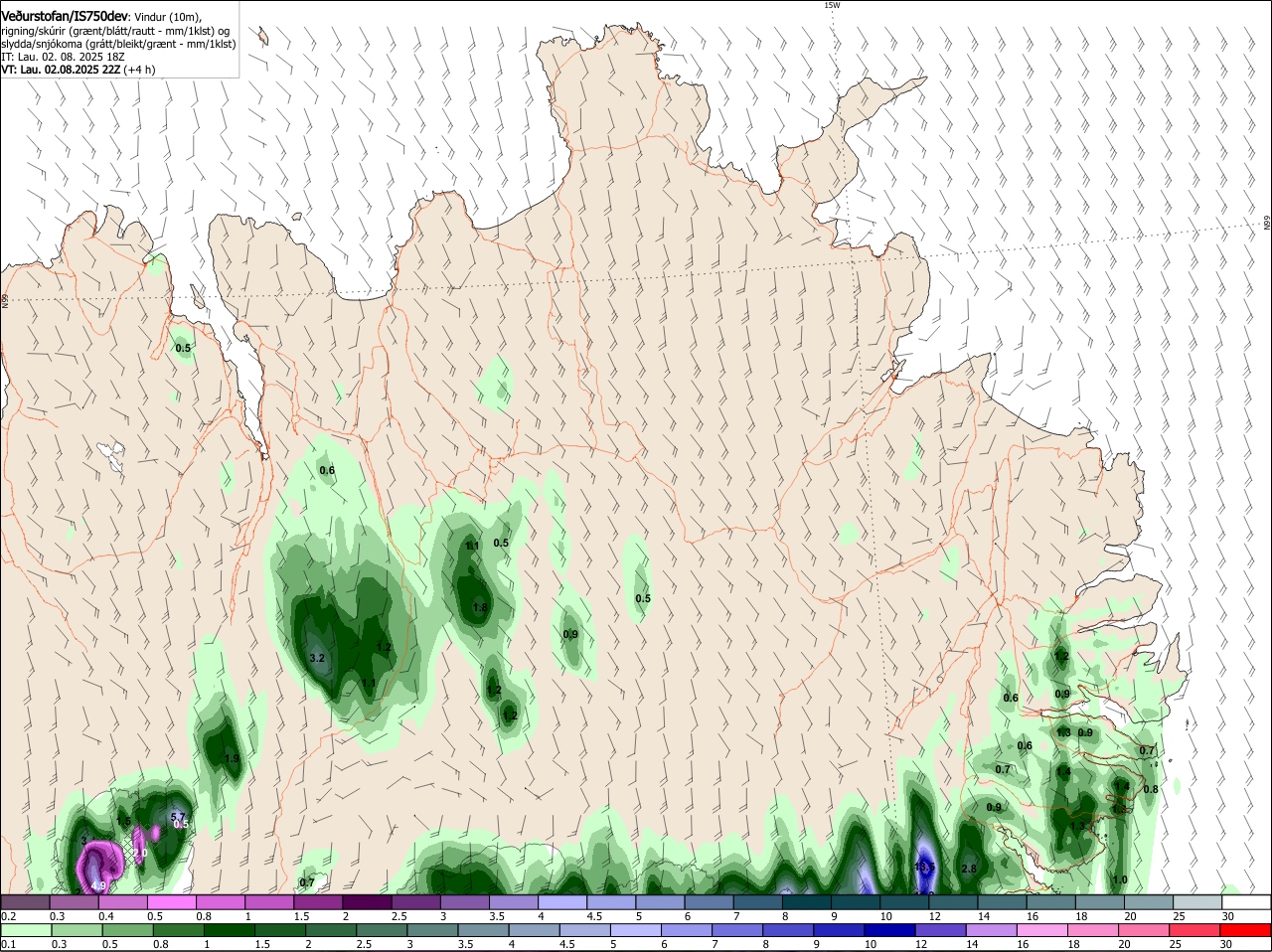
Task: Pick the dark teal swatch labeled 8 in the top legend row
Action: coord(807,902)
